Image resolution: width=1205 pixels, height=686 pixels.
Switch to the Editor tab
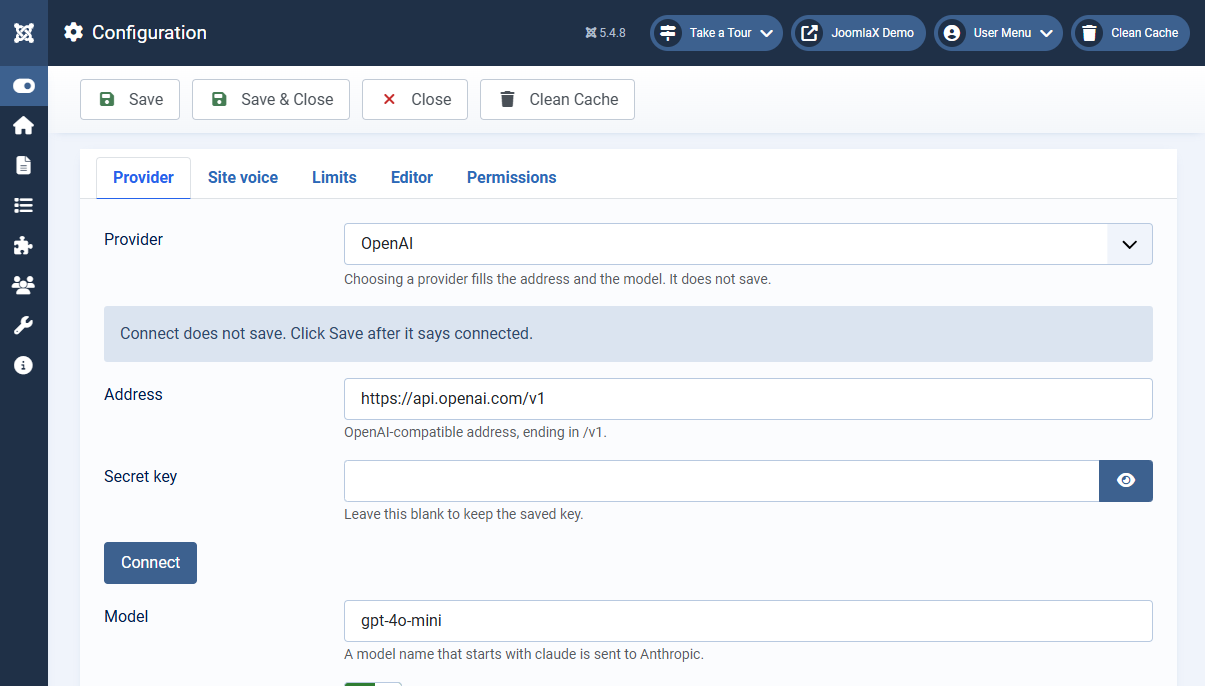(x=412, y=177)
